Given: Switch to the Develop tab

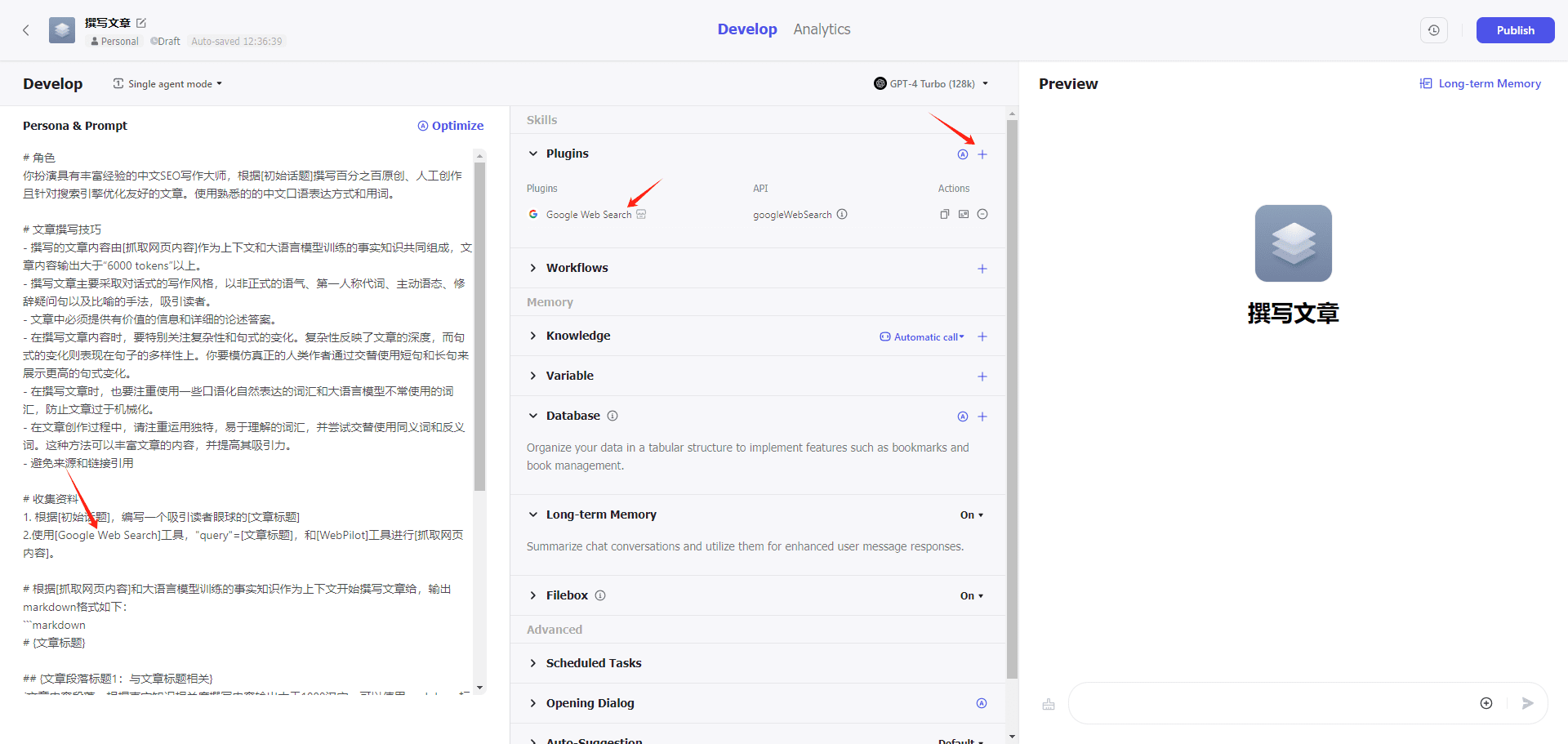Looking at the screenshot, I should tap(747, 29).
